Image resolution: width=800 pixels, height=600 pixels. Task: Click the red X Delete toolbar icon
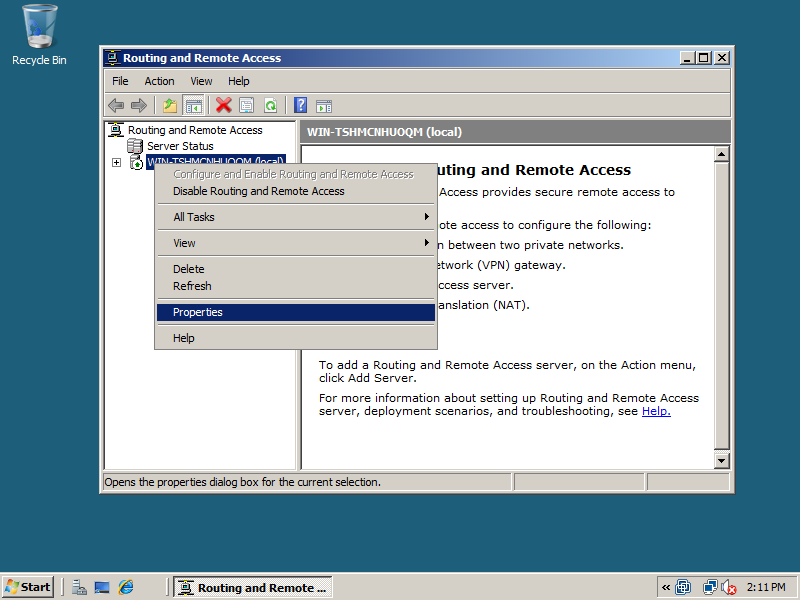point(223,106)
